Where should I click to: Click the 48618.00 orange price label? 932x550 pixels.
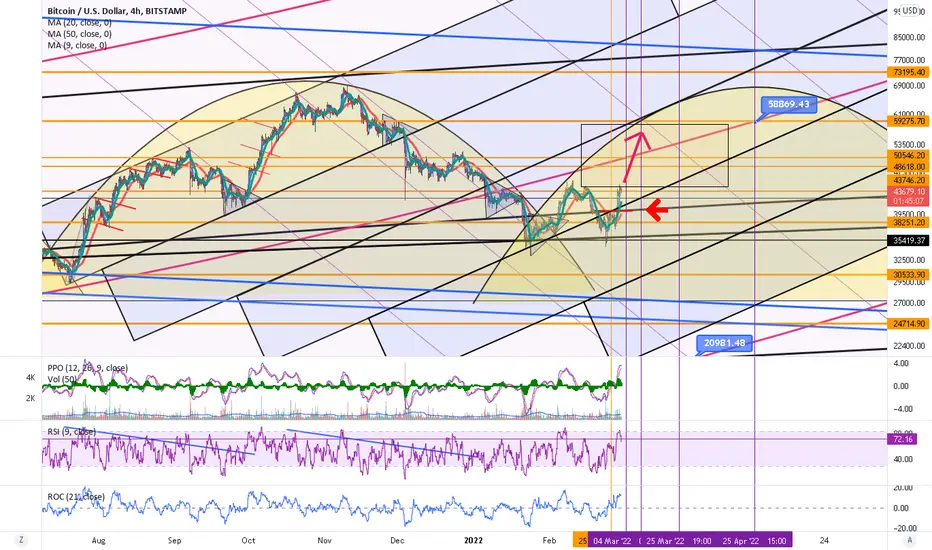pyautogui.click(x=909, y=167)
